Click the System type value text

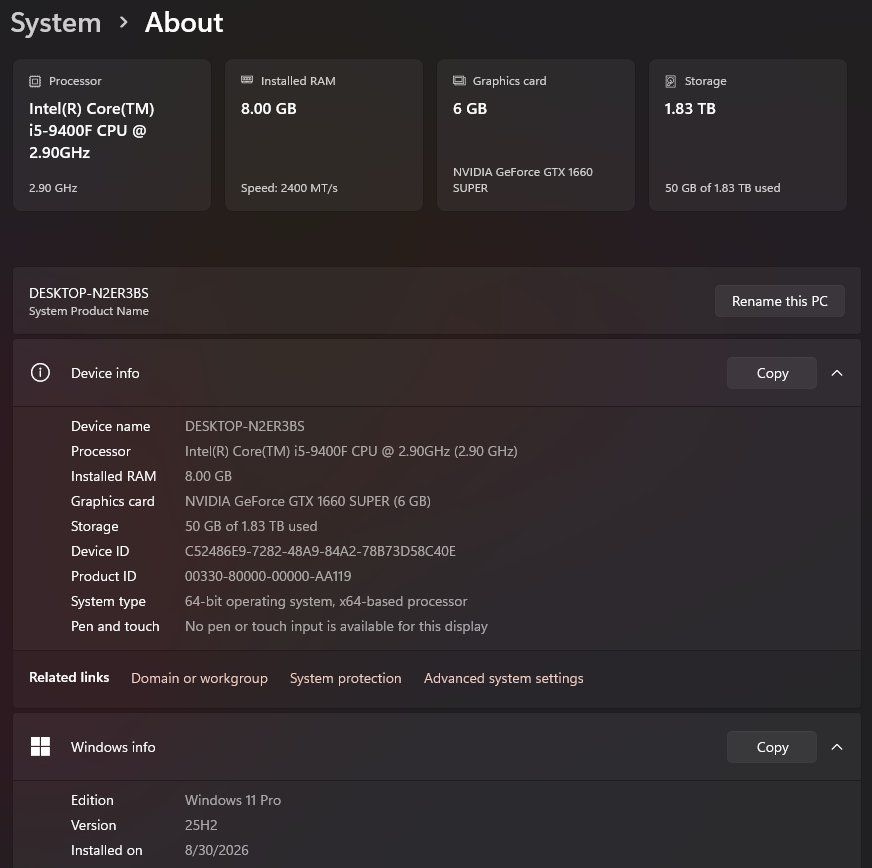tap(325, 601)
